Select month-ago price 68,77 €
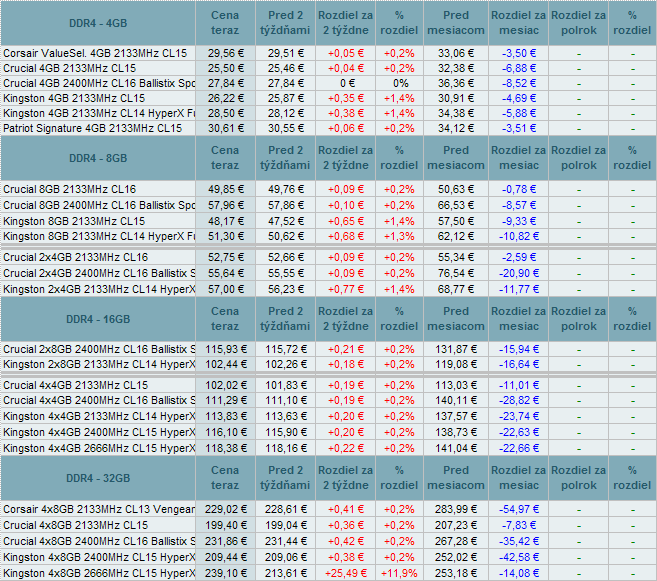 456,289
